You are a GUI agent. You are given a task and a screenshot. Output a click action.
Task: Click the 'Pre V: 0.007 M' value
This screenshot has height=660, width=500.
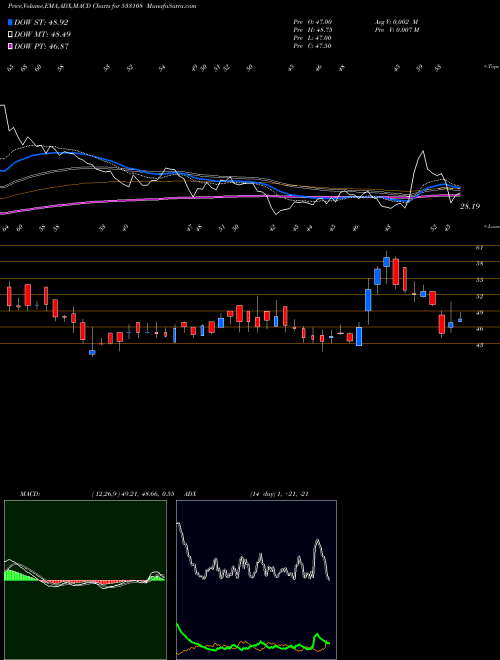pos(397,30)
